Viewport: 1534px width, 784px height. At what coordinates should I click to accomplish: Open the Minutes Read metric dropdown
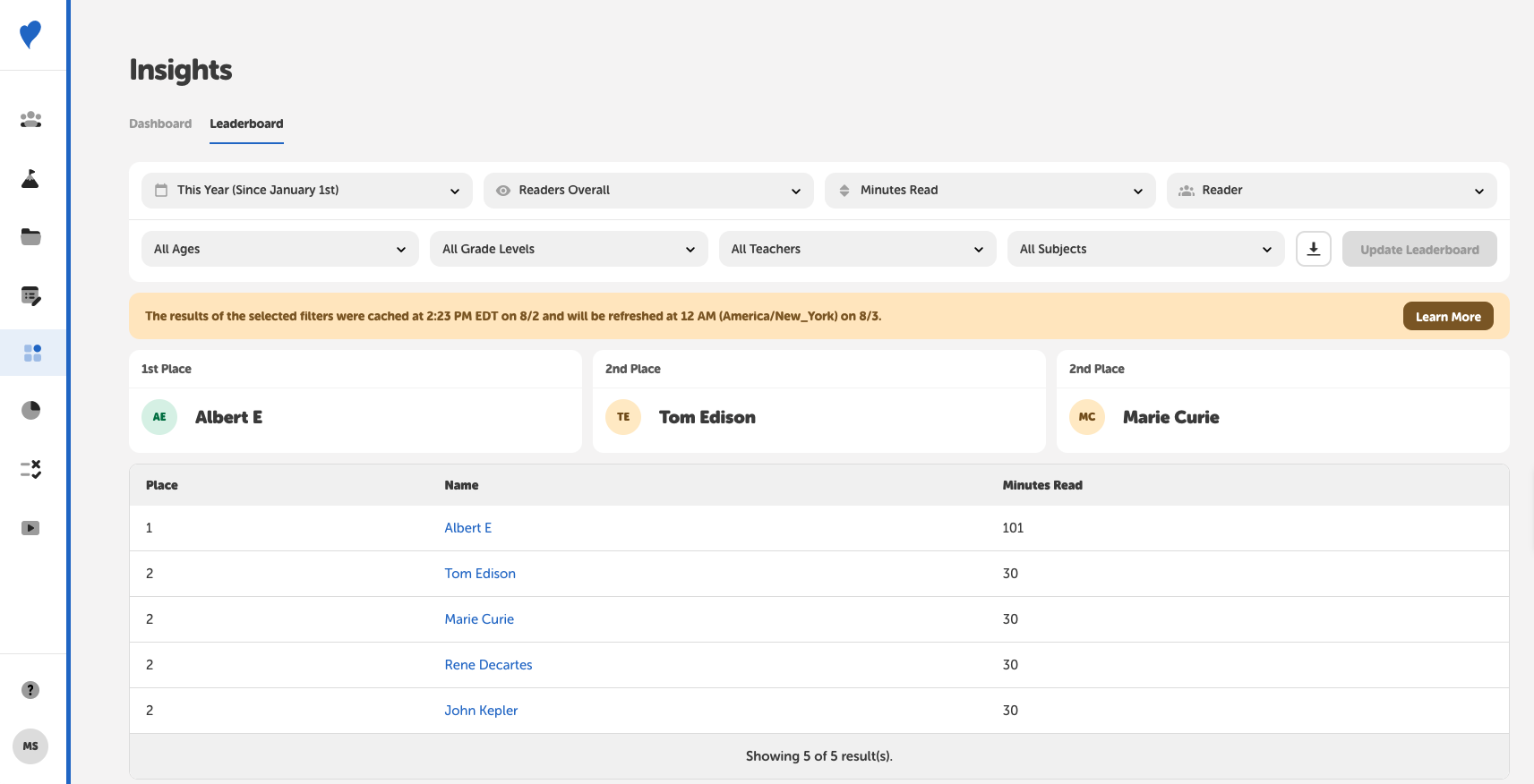coord(990,191)
